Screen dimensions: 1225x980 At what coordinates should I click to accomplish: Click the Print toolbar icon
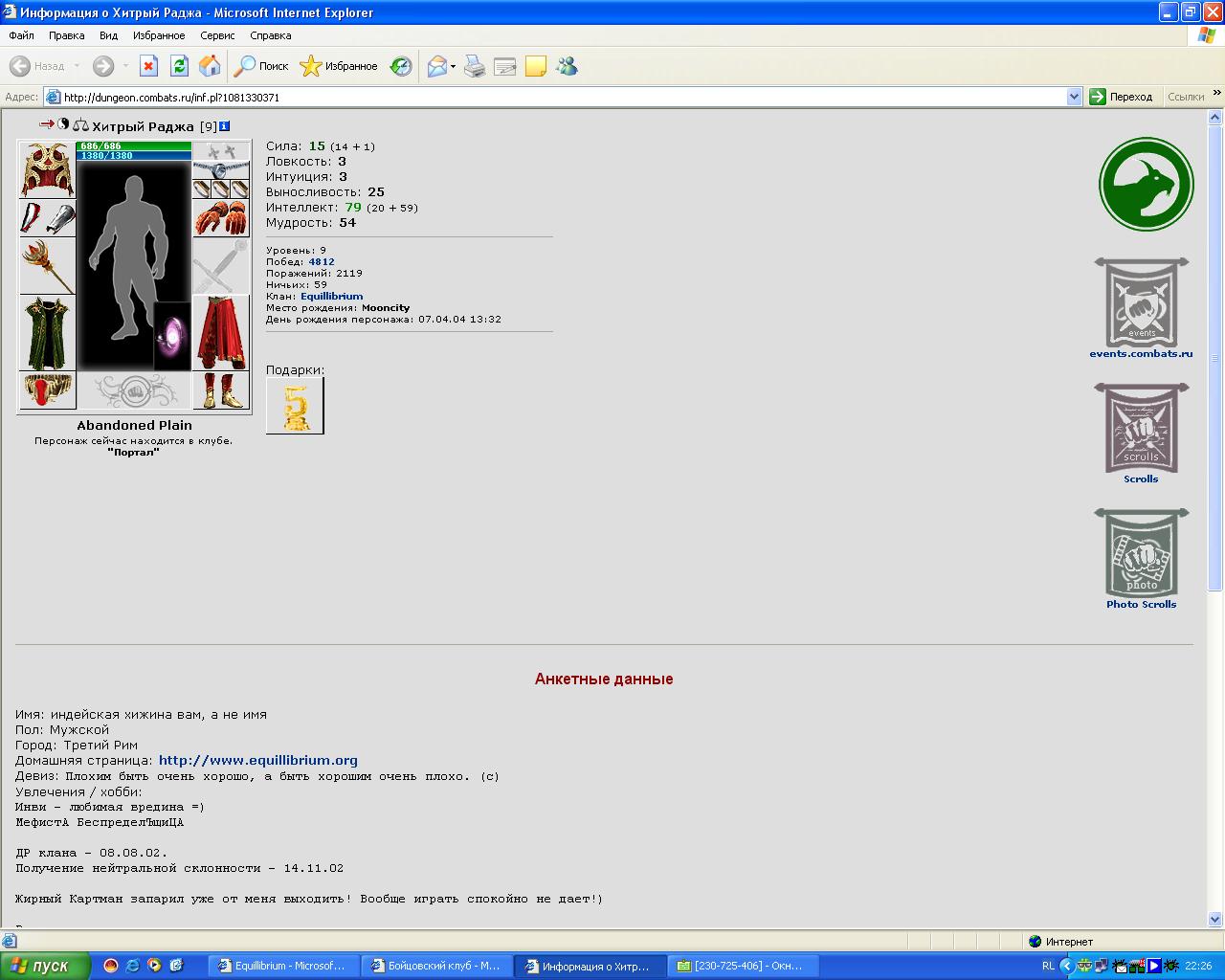point(475,66)
